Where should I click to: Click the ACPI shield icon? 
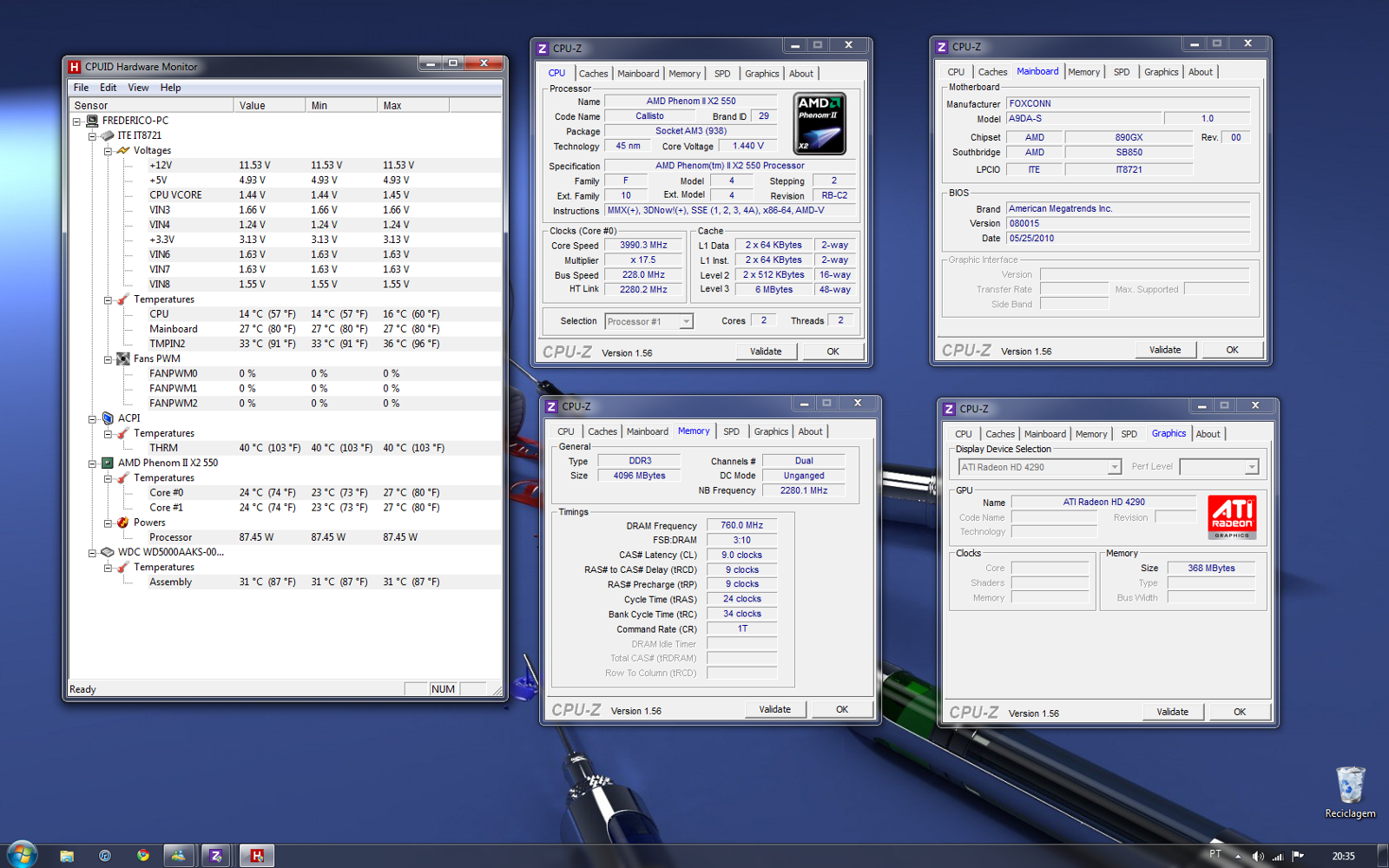(108, 418)
